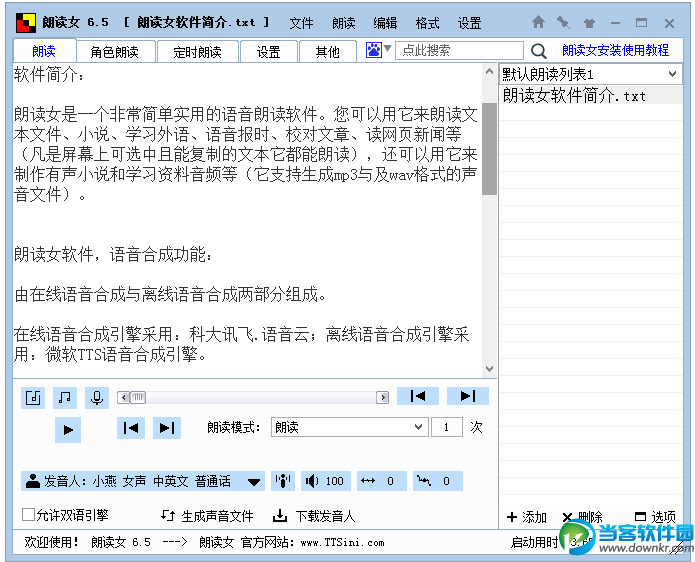Open the 格式 menu
This screenshot has height=562, width=695.
(x=427, y=23)
